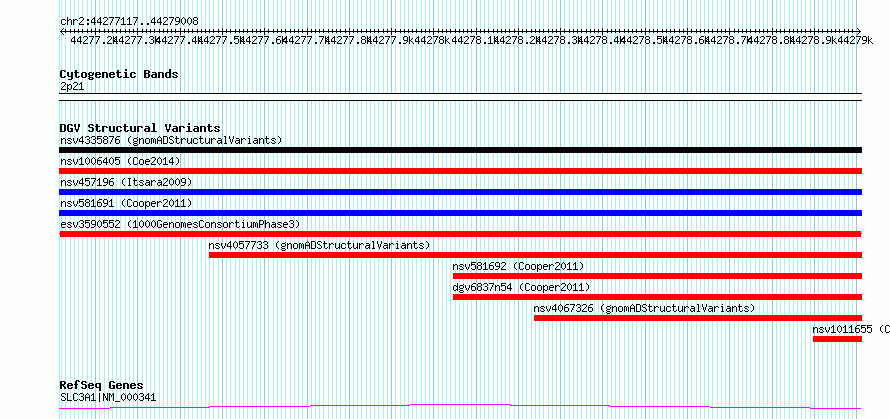Open the esv3590552 1000Genomes variant label
Viewport: 890px width, 419px height.
180,224
